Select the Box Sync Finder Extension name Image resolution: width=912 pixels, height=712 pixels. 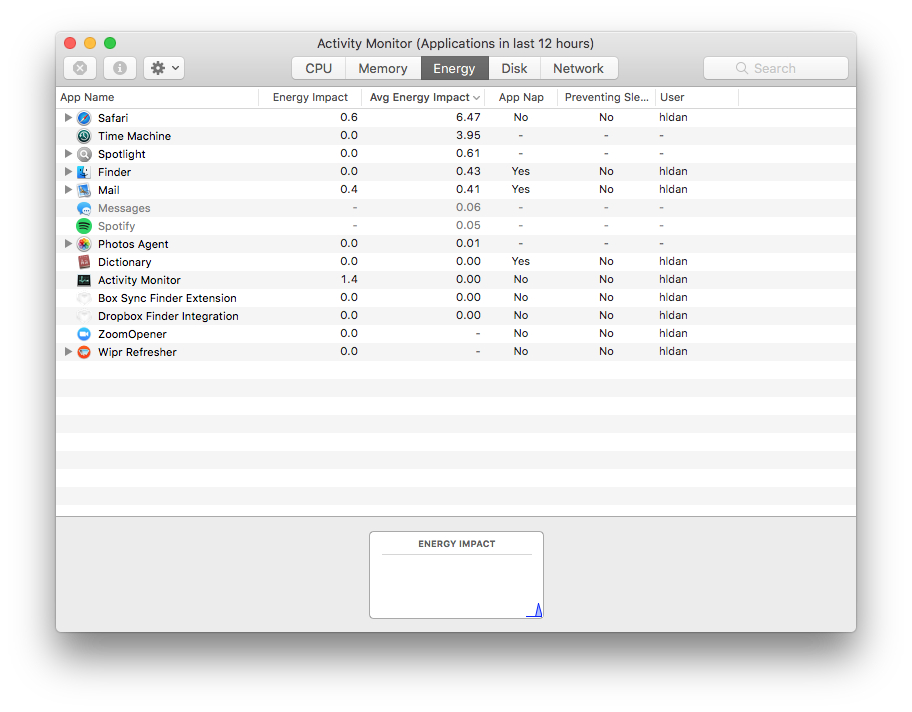[x=168, y=298]
